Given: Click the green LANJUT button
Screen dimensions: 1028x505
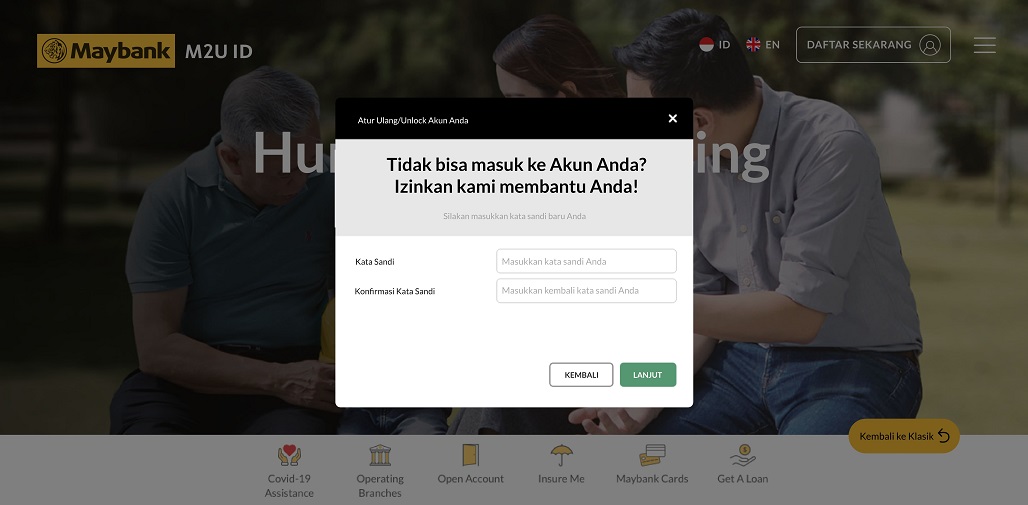Looking at the screenshot, I should click(648, 374).
